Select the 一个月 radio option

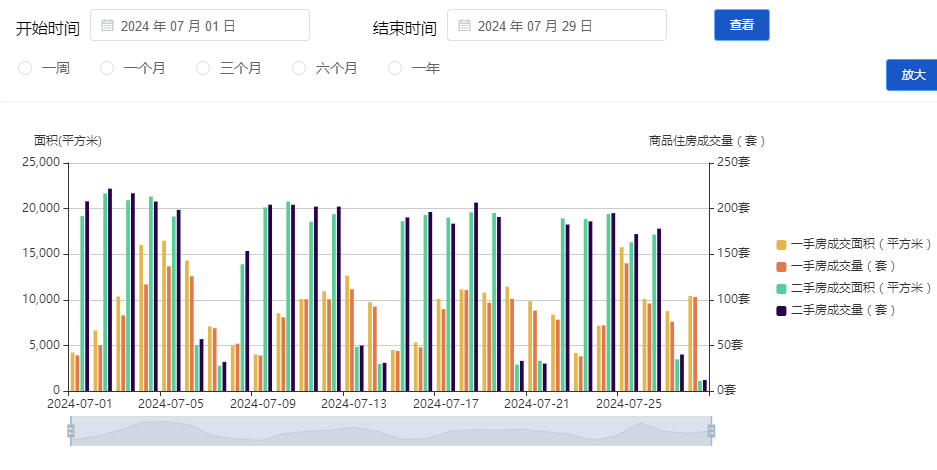(x=107, y=68)
